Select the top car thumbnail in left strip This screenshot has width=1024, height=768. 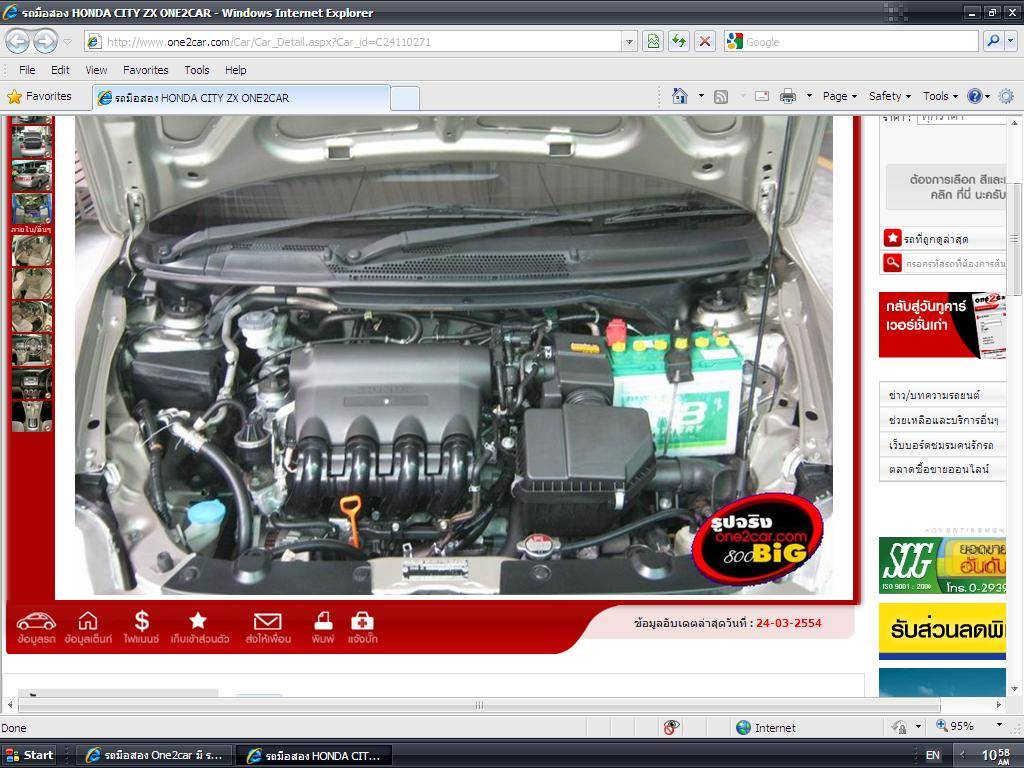pyautogui.click(x=31, y=142)
